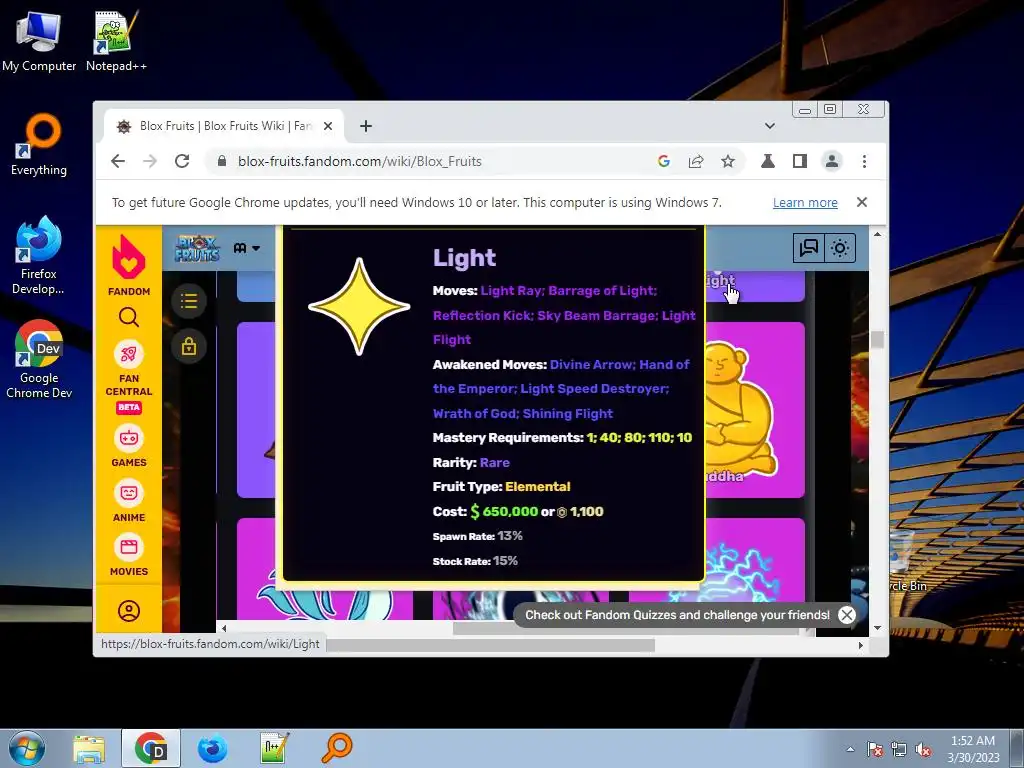Screen dimensions: 1024x768
Task: Open the Rare rarity link
Action: [494, 462]
